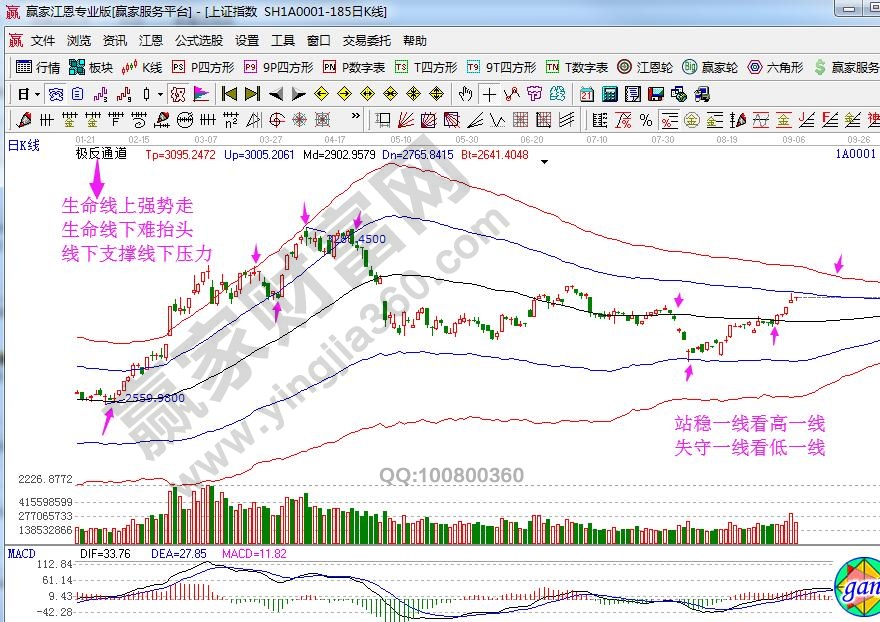The height and width of the screenshot is (622, 880).
Task: Expand the 日 period dropdown arrow
Action: coord(38,94)
